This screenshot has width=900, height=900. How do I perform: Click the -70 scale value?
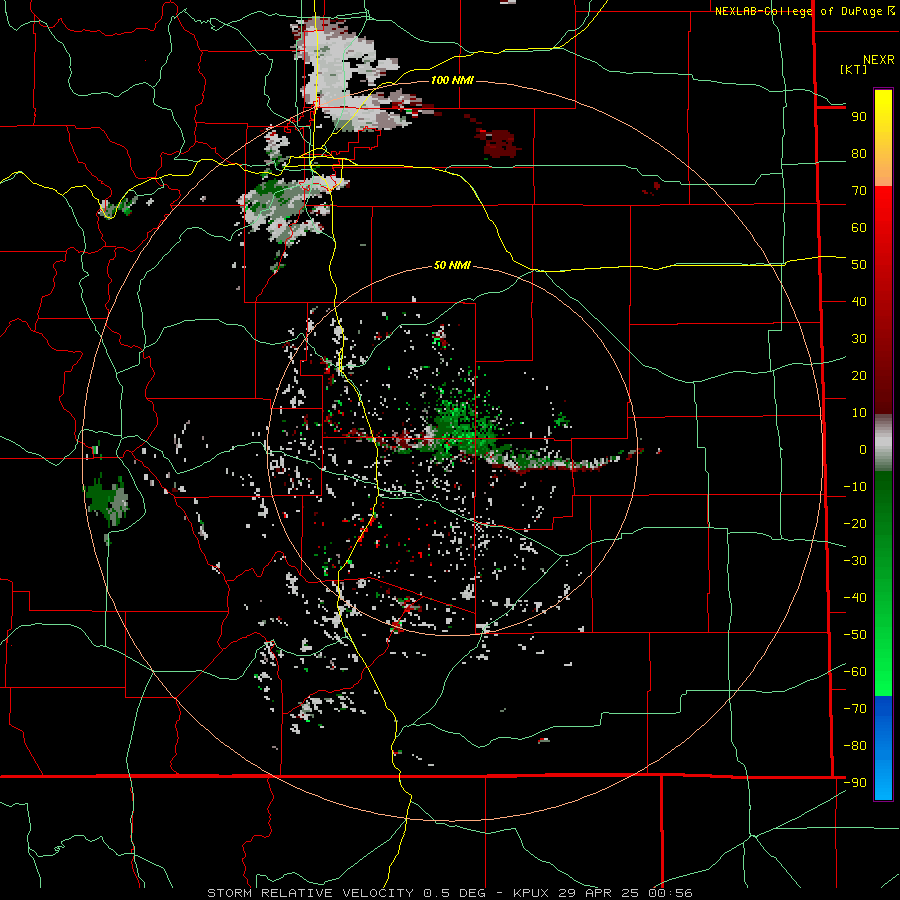click(855, 708)
